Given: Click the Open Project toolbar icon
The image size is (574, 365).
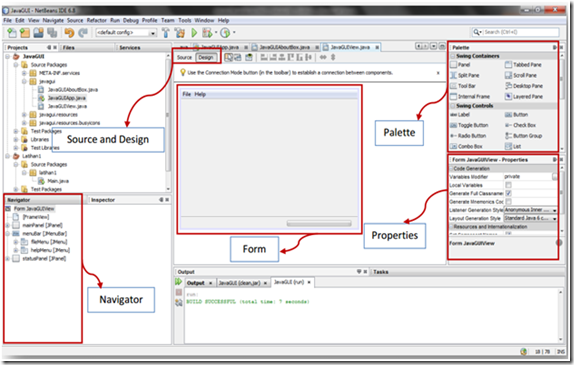Looking at the screenshot, I should tap(38, 33).
